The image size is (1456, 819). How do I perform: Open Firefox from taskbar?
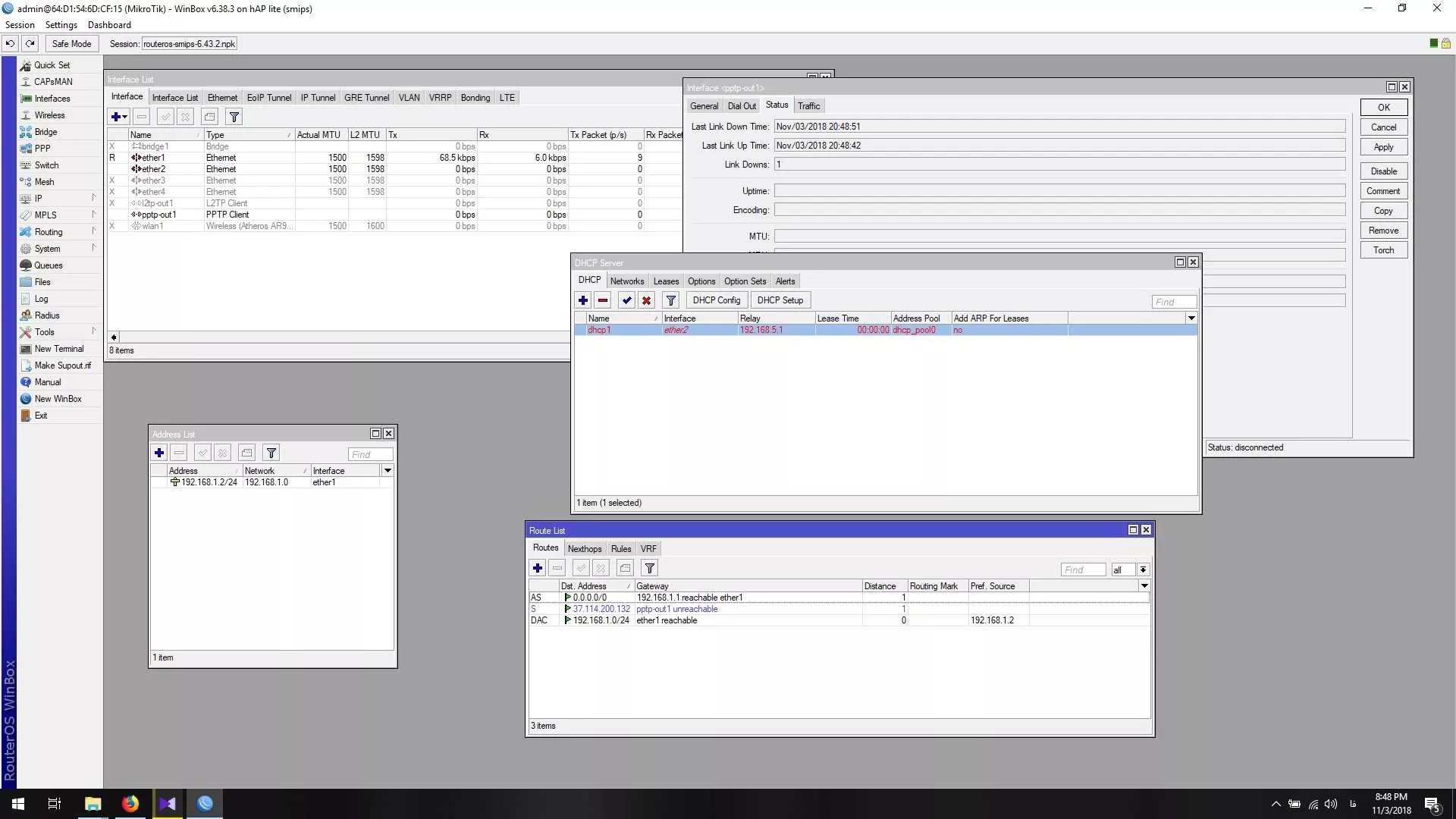click(x=130, y=804)
